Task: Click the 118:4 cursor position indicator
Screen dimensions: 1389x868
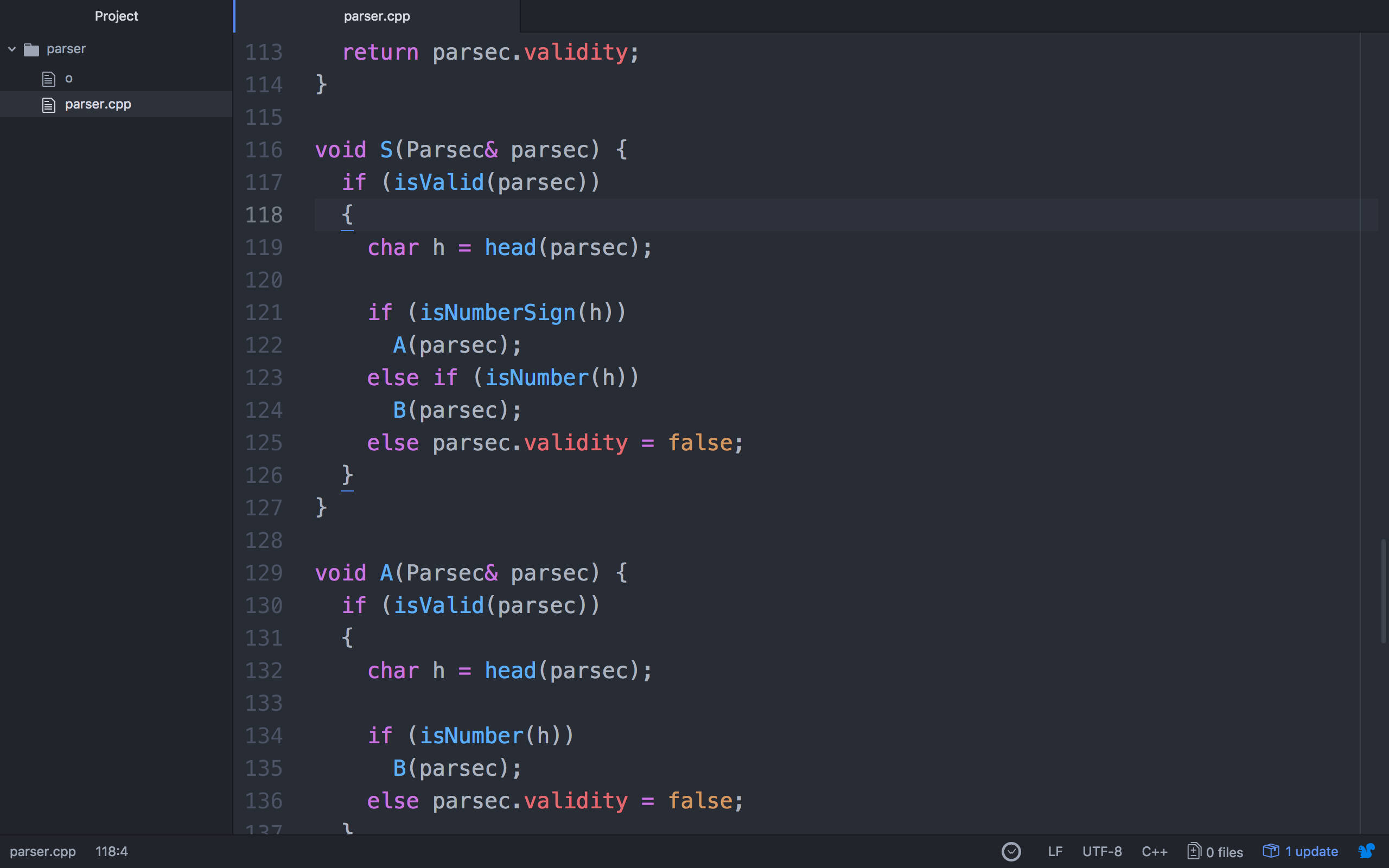Action: [x=111, y=851]
